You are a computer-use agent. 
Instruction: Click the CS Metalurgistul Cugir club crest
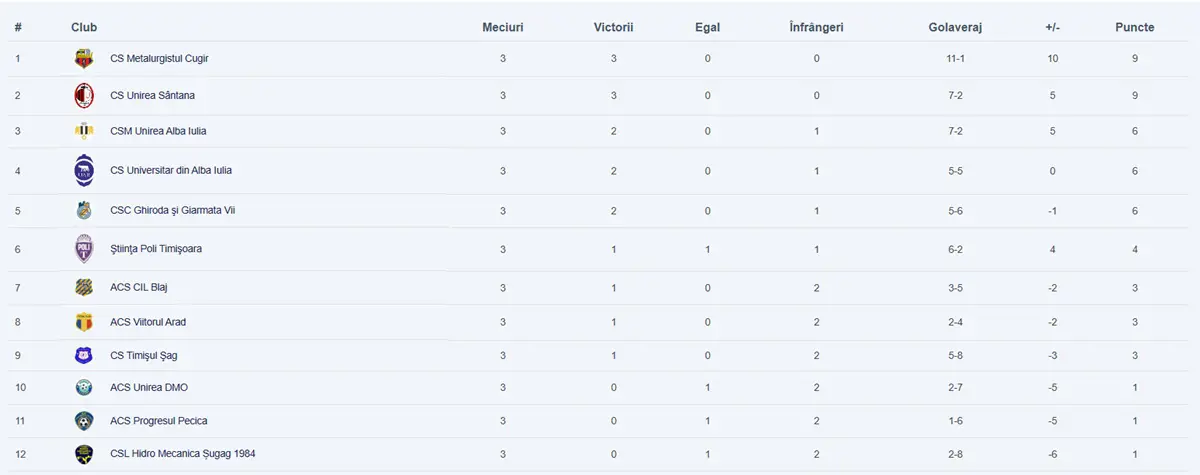[84, 59]
